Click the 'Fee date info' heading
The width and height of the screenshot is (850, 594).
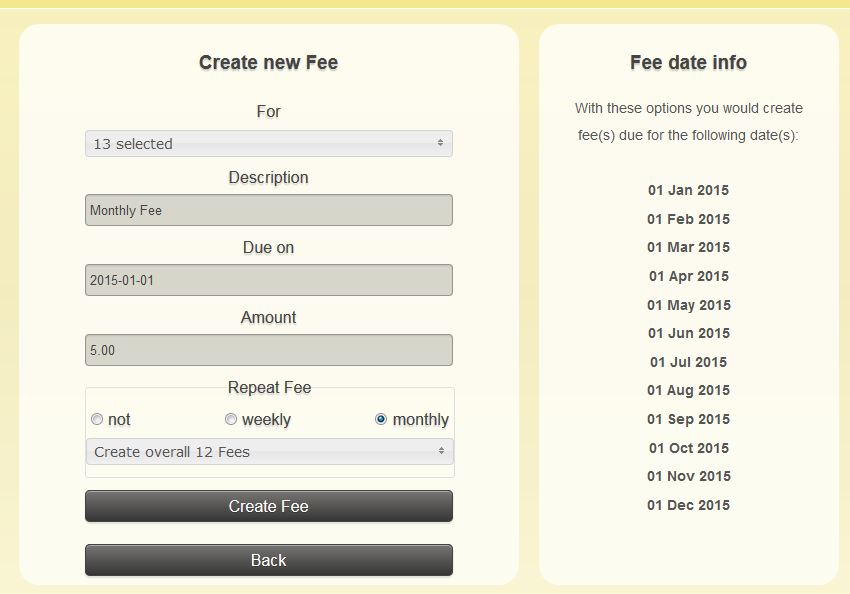point(688,62)
